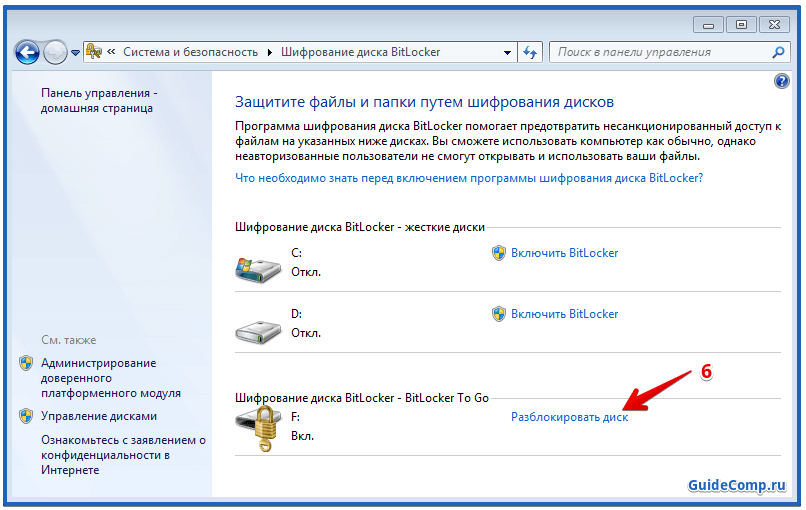Viewport: 806px width, 510px height.
Task: Click the search magnifier icon
Action: tap(779, 52)
